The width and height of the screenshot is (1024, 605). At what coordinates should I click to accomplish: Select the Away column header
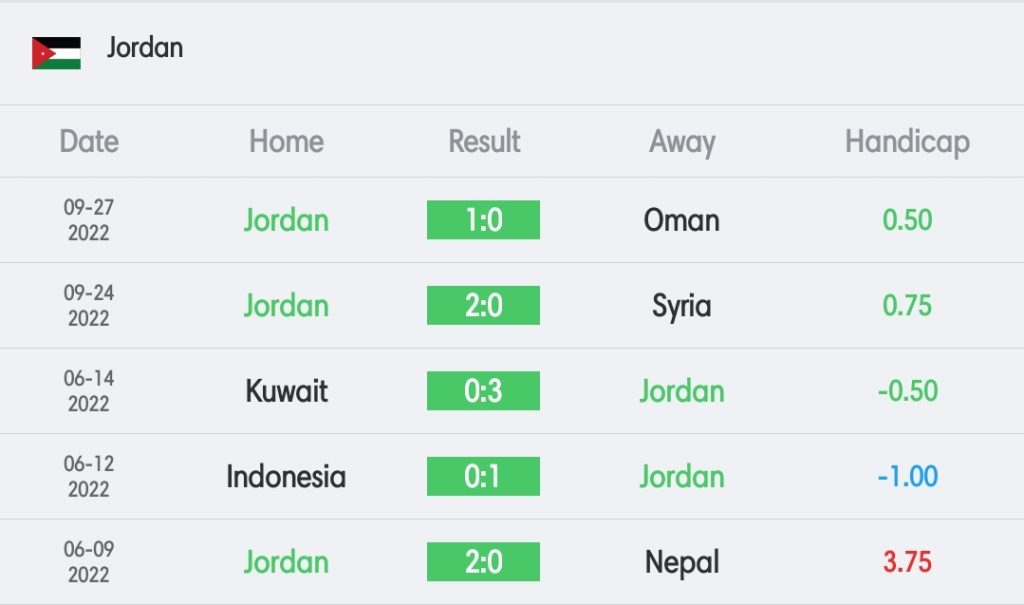(682, 142)
